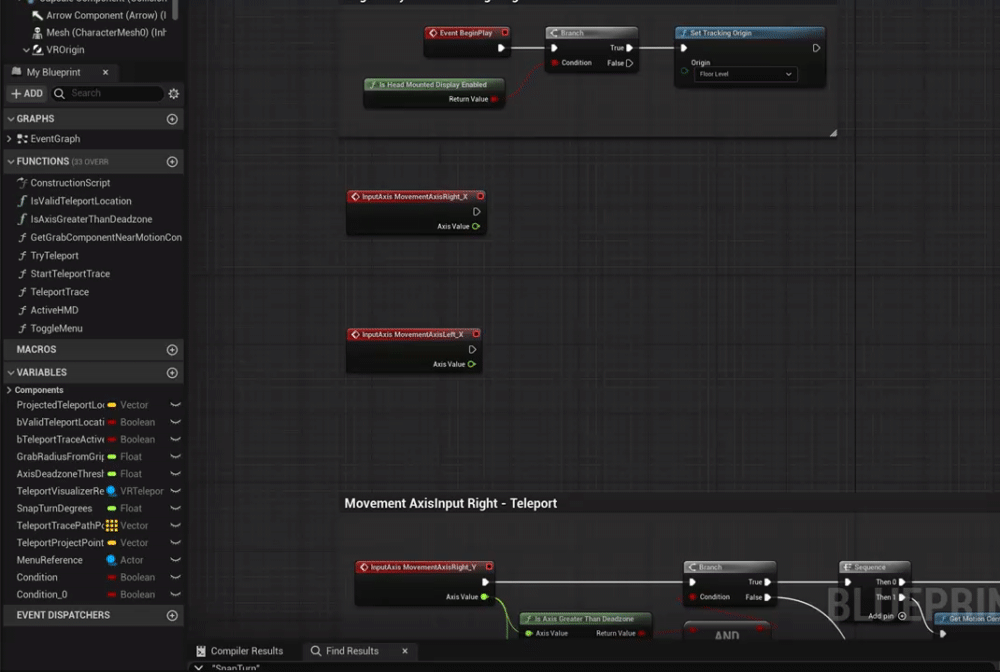Click MovementAxisRight_X Axis Value pin
This screenshot has width=1000, height=672.
coord(476,226)
